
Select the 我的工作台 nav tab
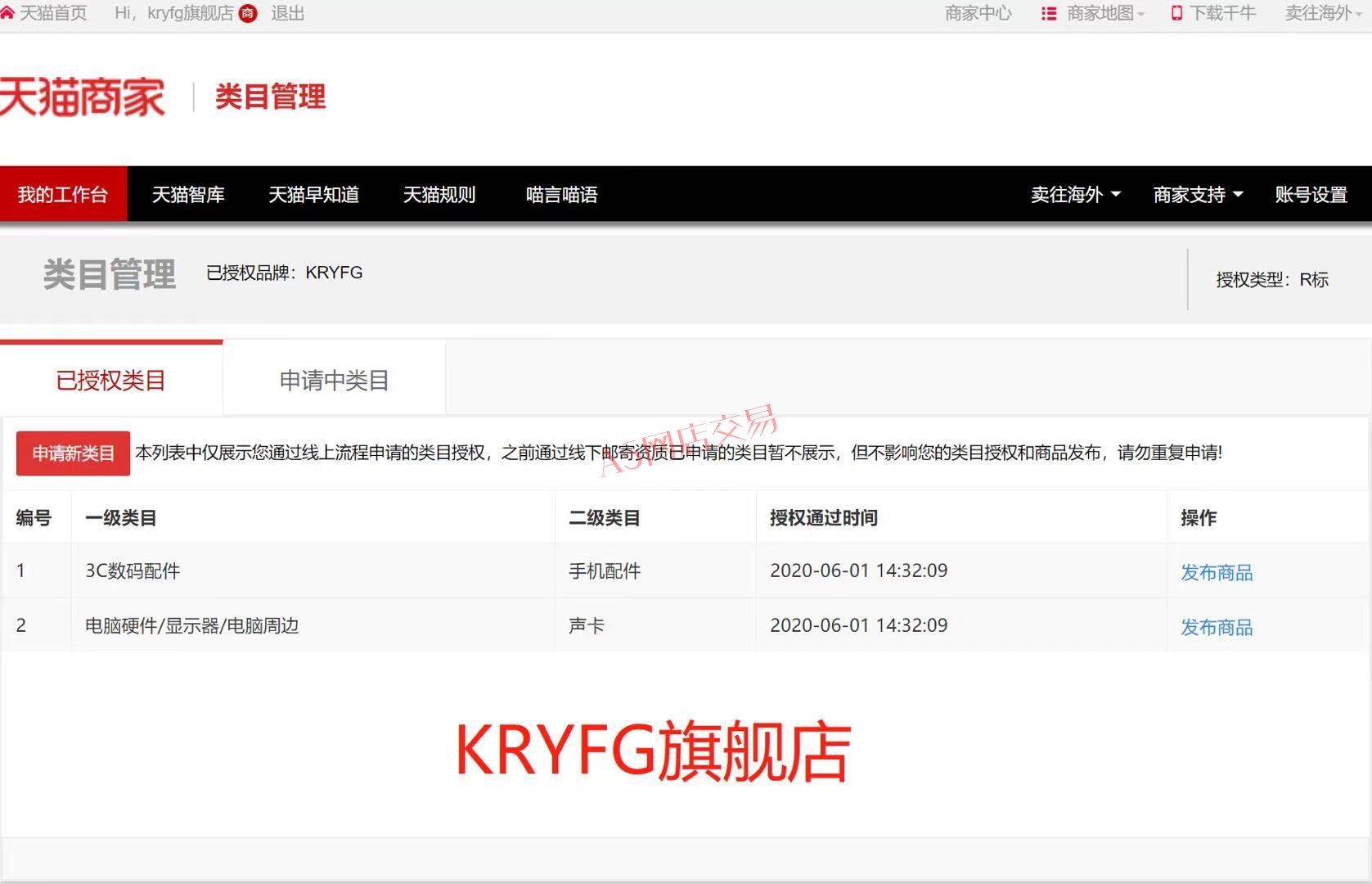tap(63, 195)
